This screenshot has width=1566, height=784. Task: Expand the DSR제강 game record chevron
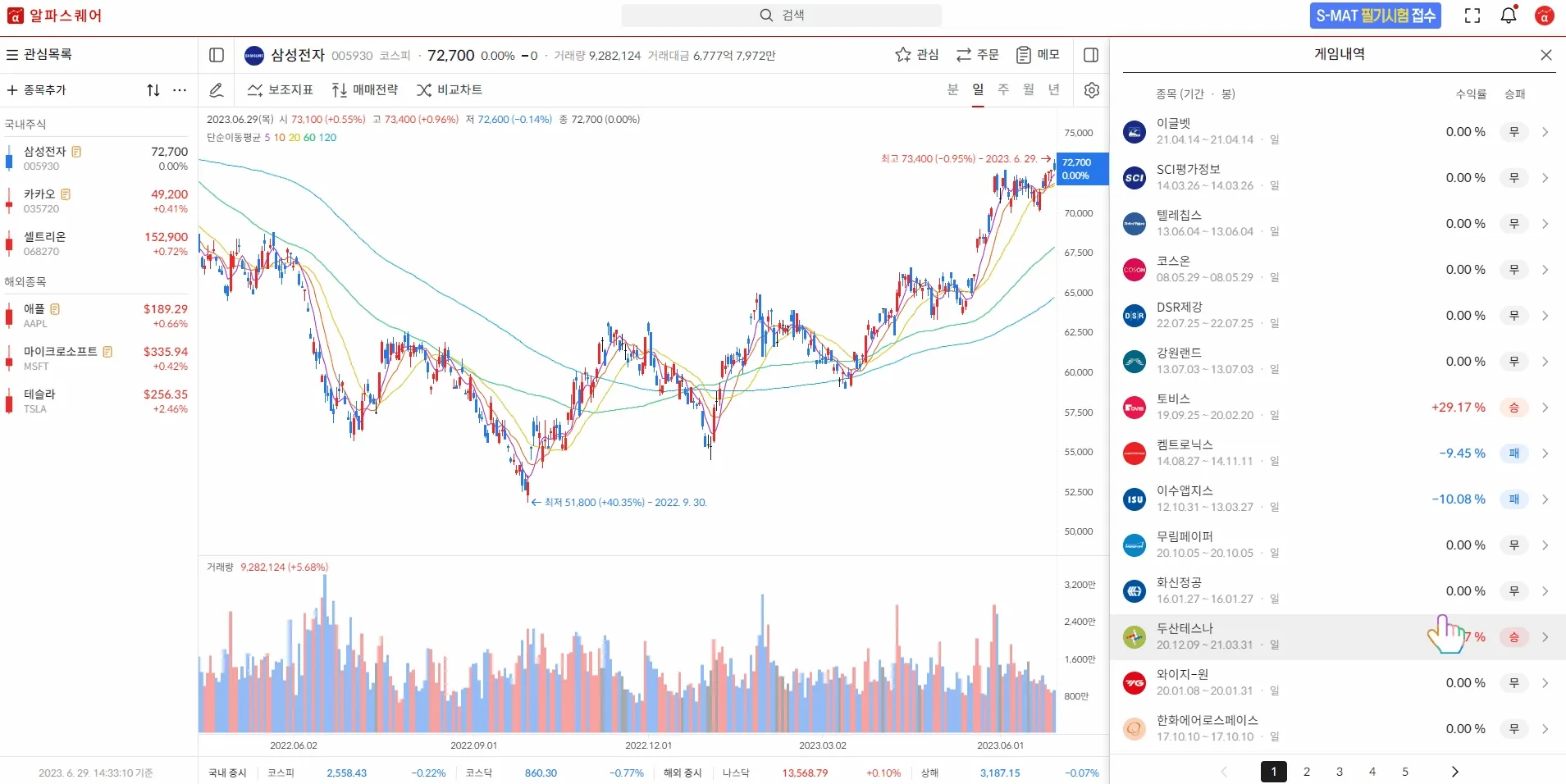[1545, 316]
